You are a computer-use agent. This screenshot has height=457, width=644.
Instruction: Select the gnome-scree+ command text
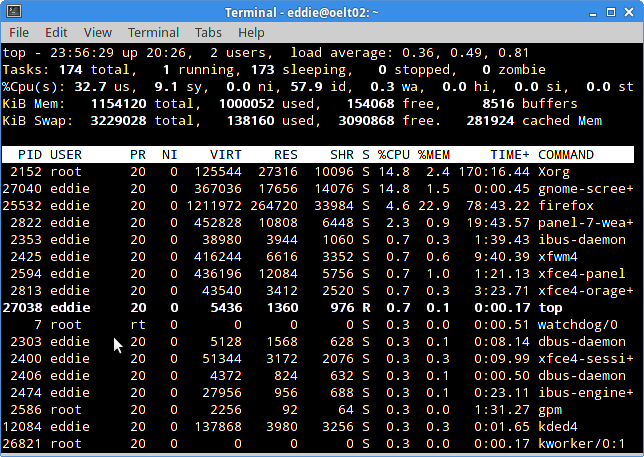(x=586, y=189)
